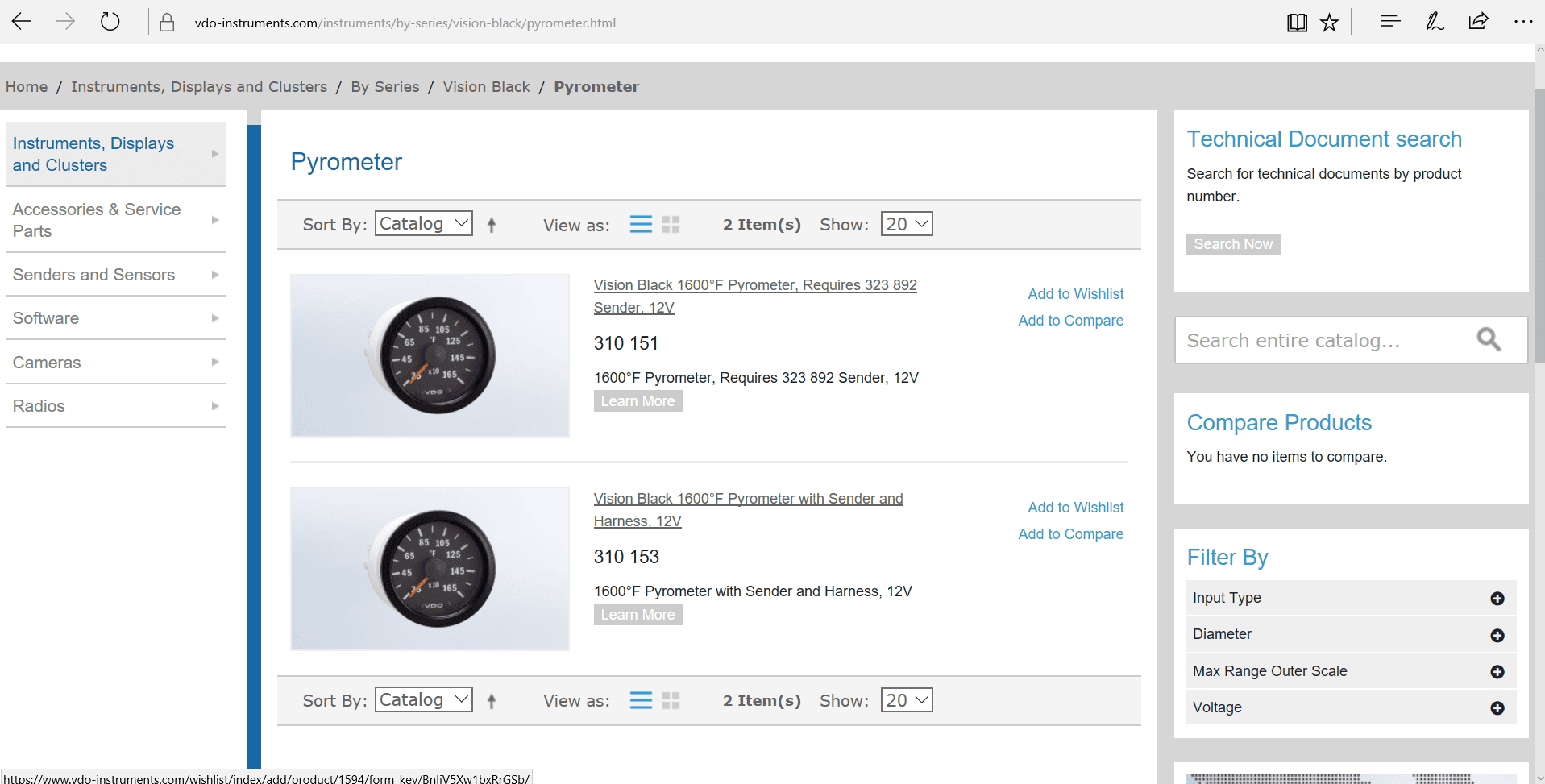Click the page vertical scrollbar
The image size is (1545, 784).
(1539, 226)
